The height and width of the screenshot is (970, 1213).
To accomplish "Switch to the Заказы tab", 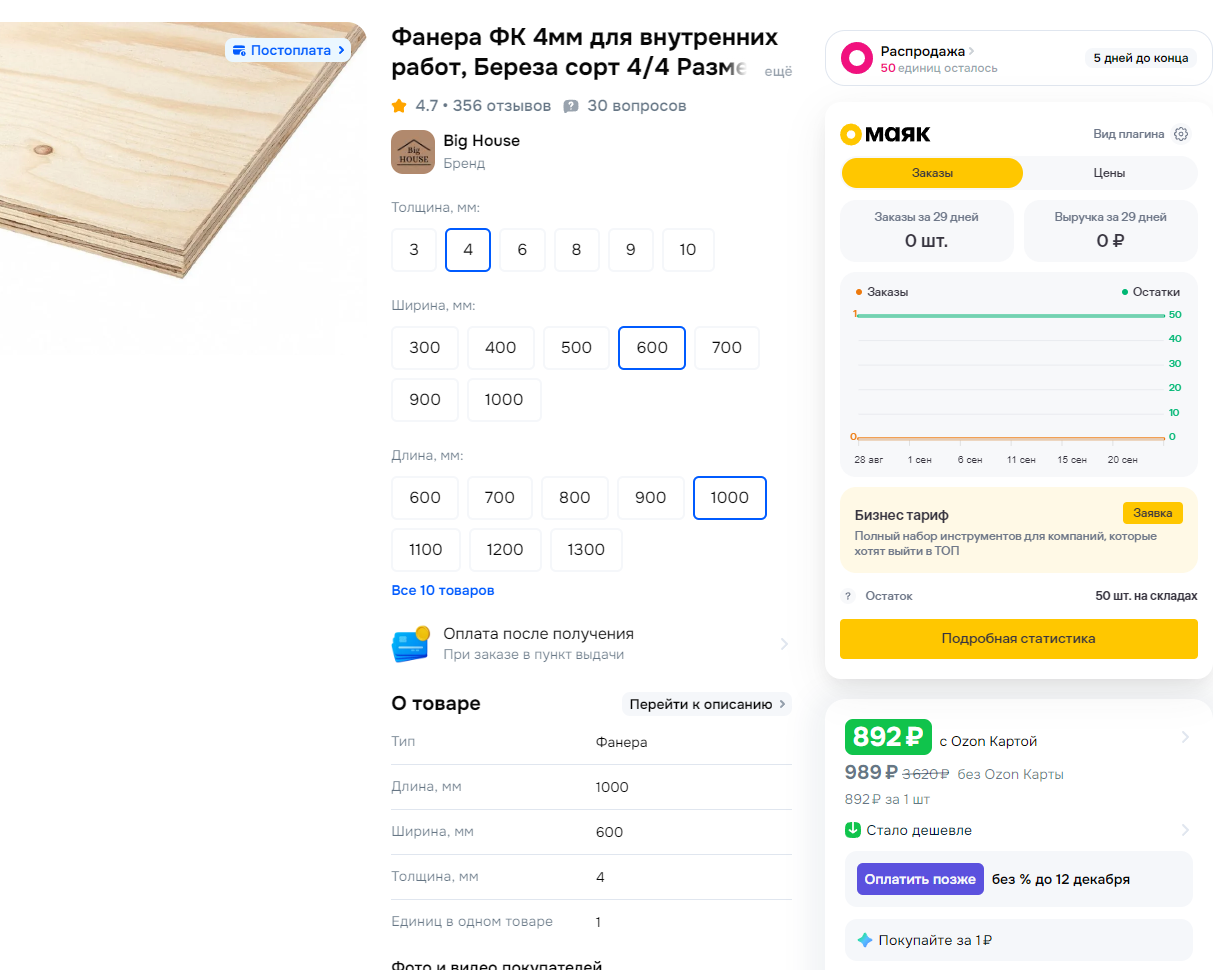I will [932, 173].
